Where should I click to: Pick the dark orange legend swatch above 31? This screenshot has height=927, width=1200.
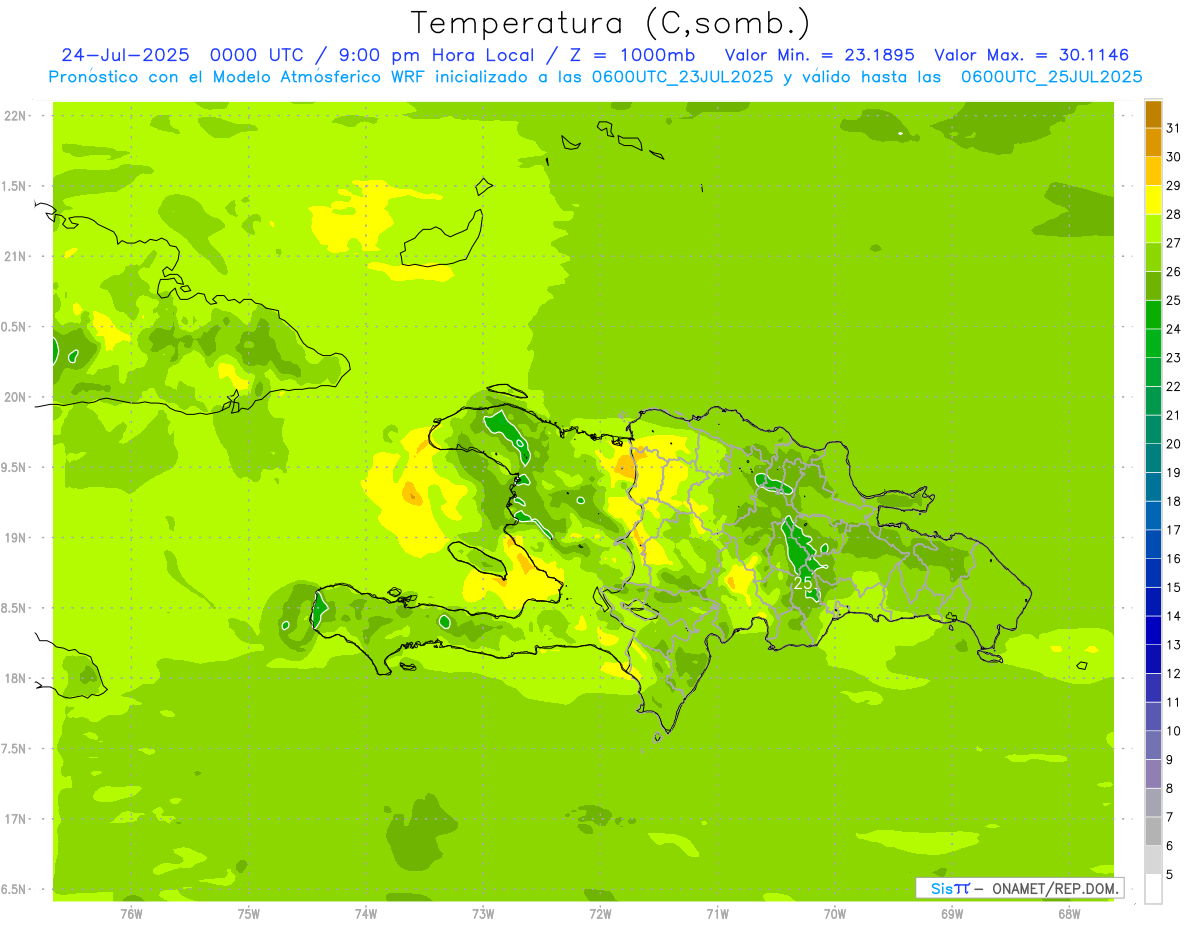(1153, 114)
